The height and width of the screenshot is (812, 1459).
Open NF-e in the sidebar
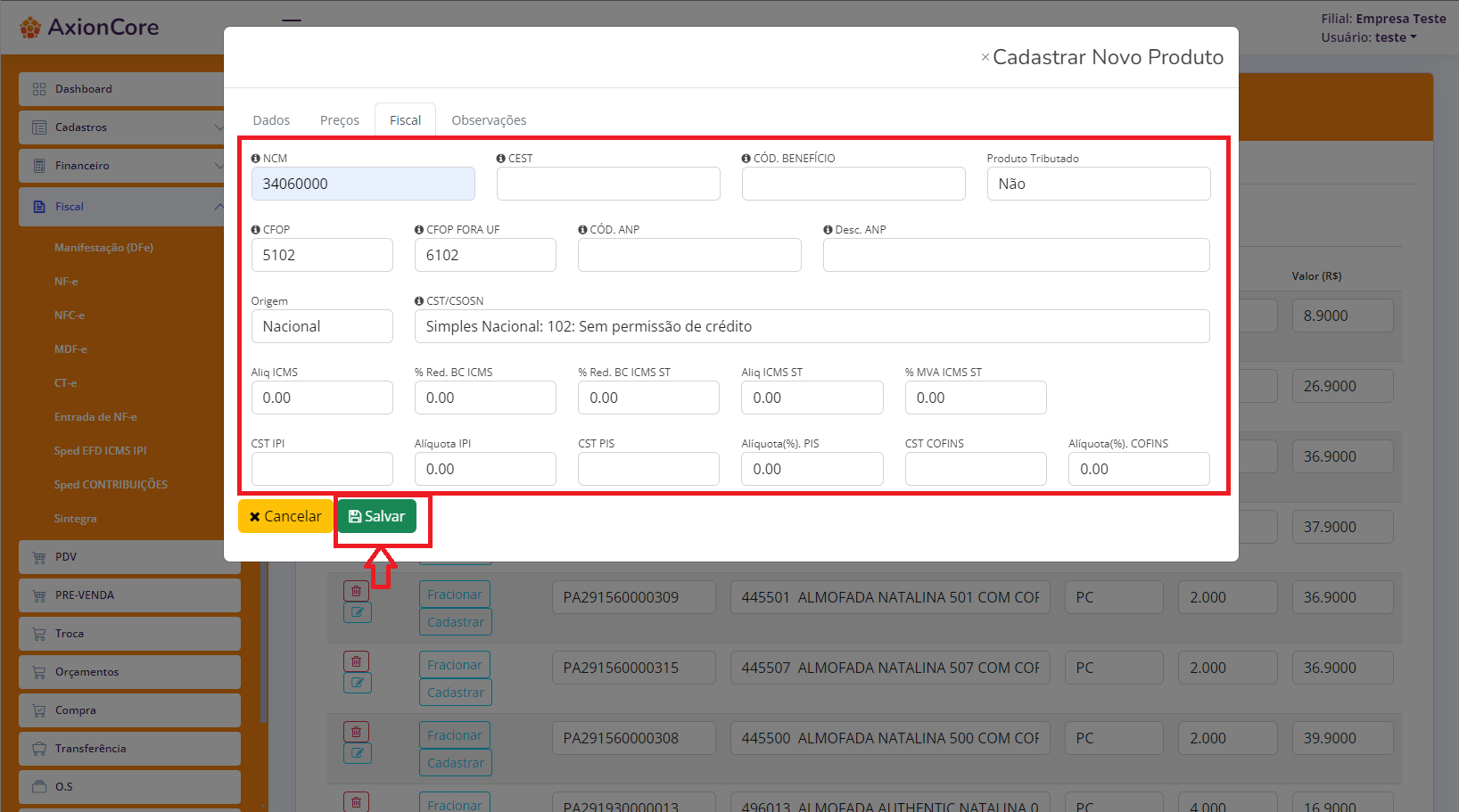click(66, 282)
